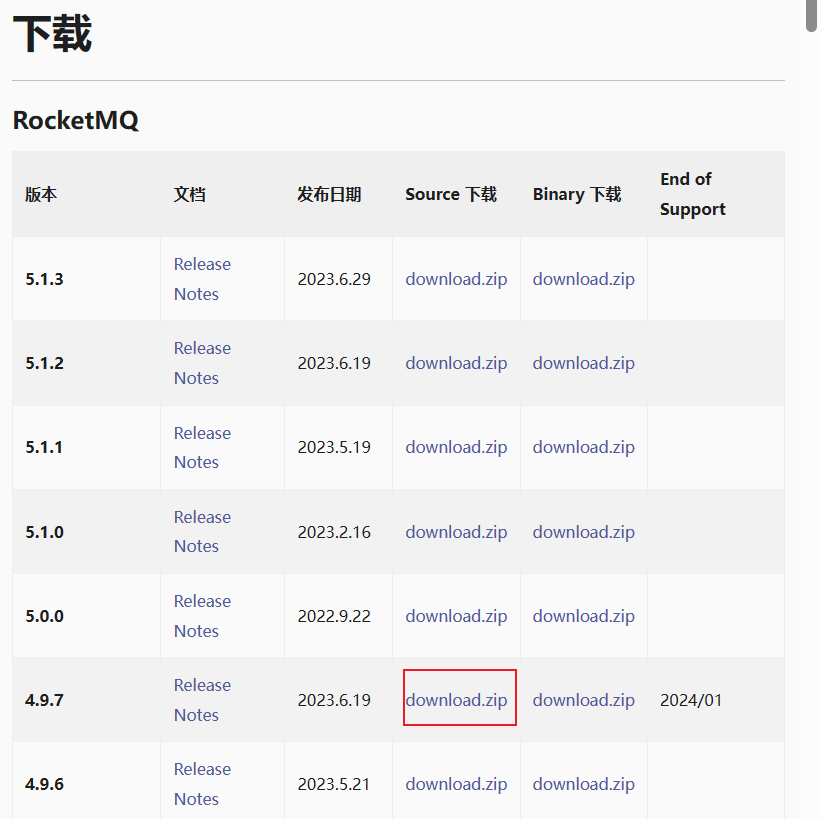Download source zip for version 4.9.6
The width and height of the screenshot is (821, 819).
tap(456, 784)
